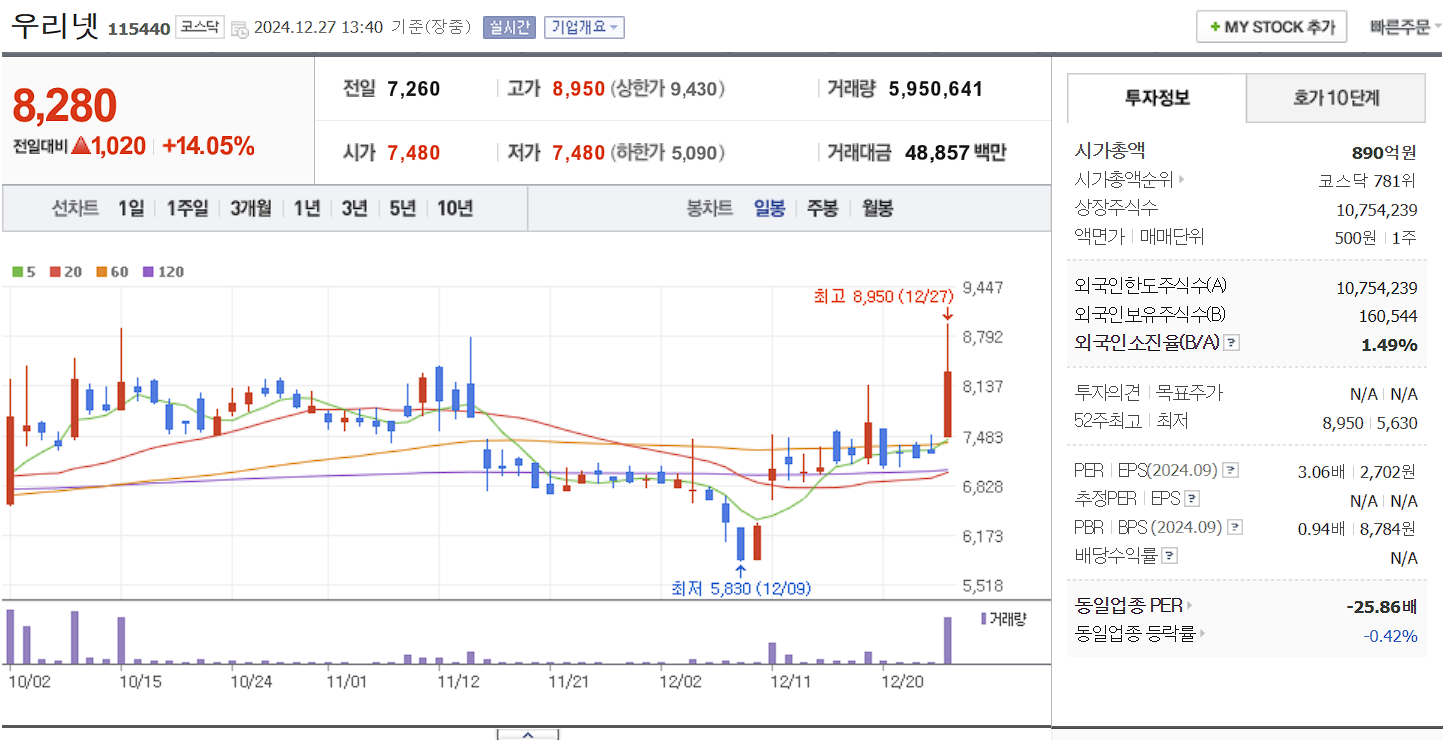This screenshot has width=1443, height=740.
Task: Select the 1년 chart period tab
Action: point(306,207)
